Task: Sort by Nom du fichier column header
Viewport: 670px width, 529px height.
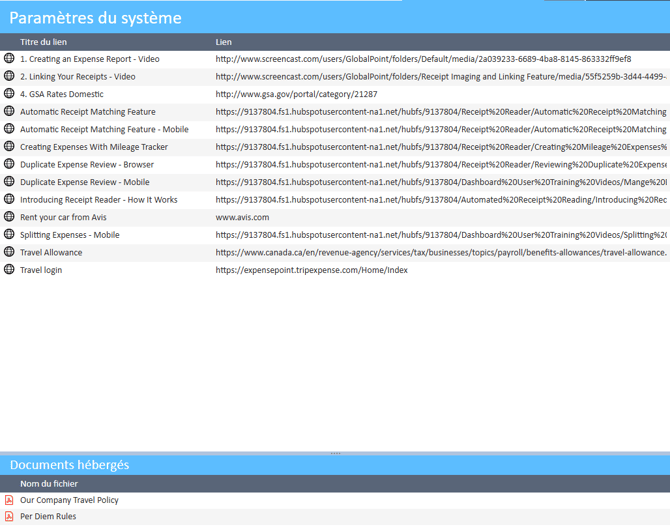Action: [x=49, y=484]
